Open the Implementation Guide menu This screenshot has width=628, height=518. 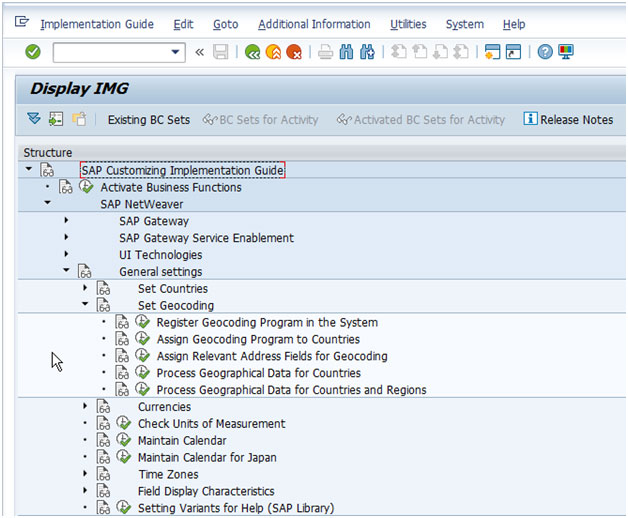click(97, 24)
